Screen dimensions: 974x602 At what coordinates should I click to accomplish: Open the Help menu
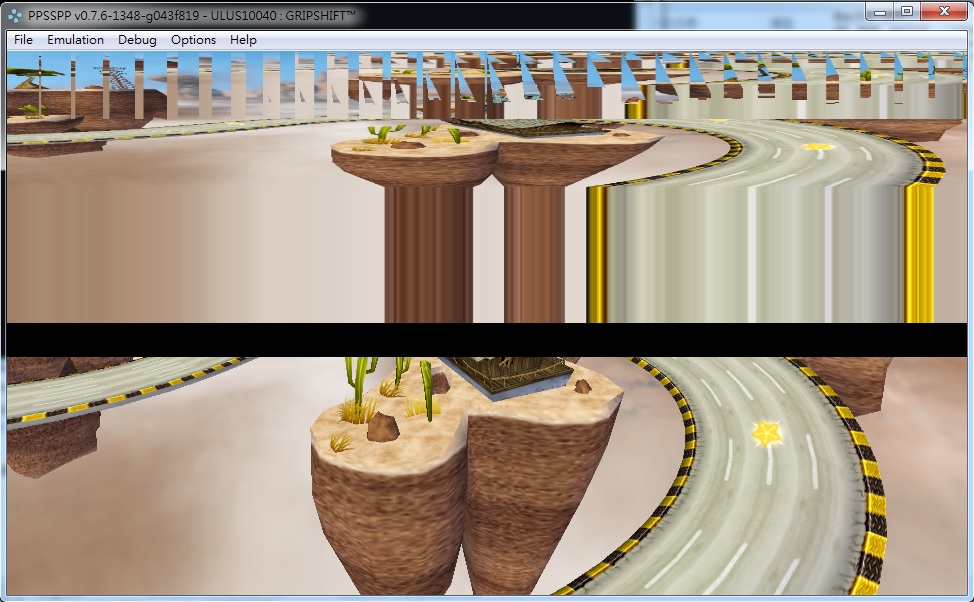coord(243,40)
